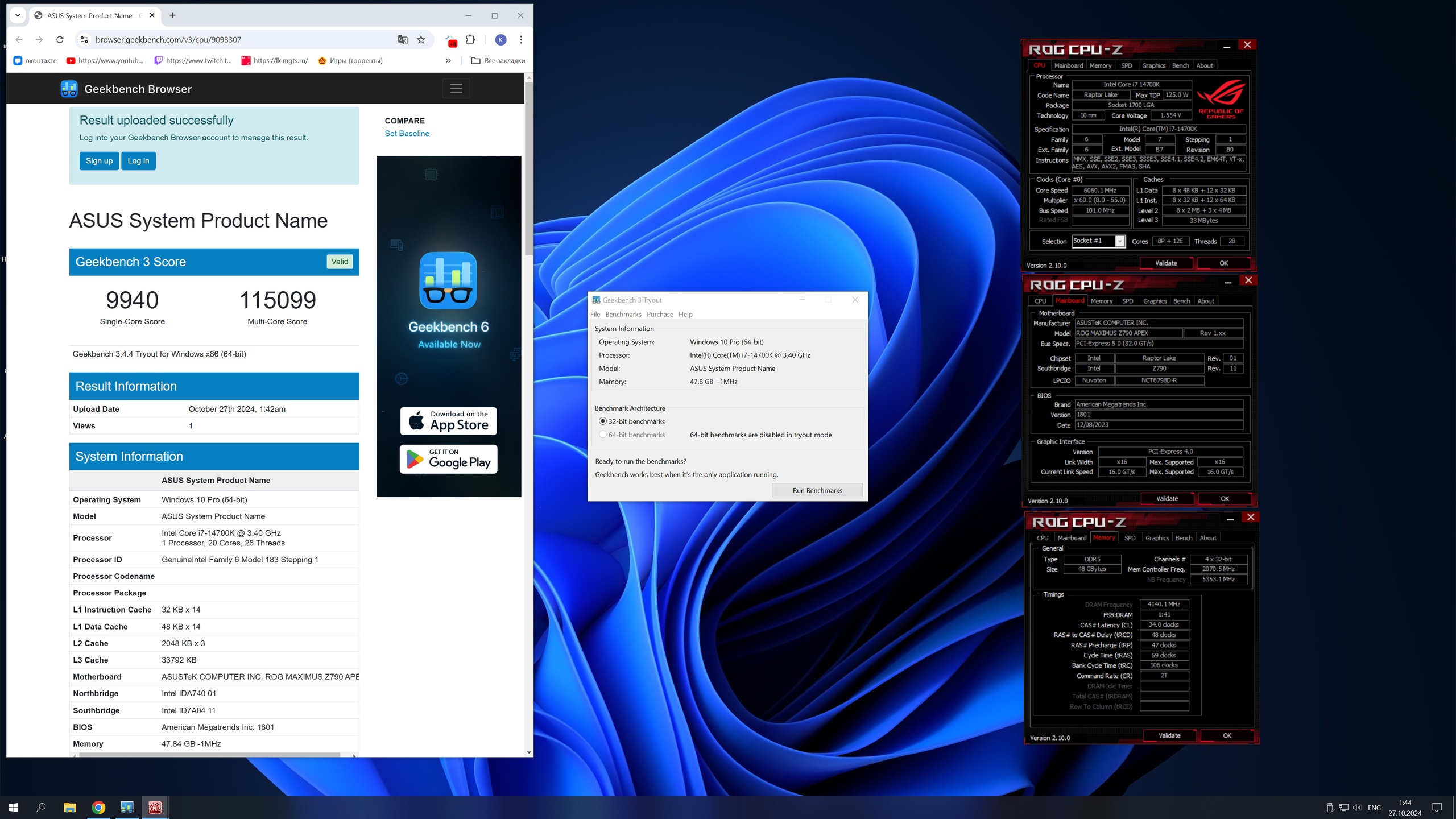Image resolution: width=1456 pixels, height=819 pixels.
Task: Open Help menu in Geekbench 3 Tryout
Action: (685, 314)
